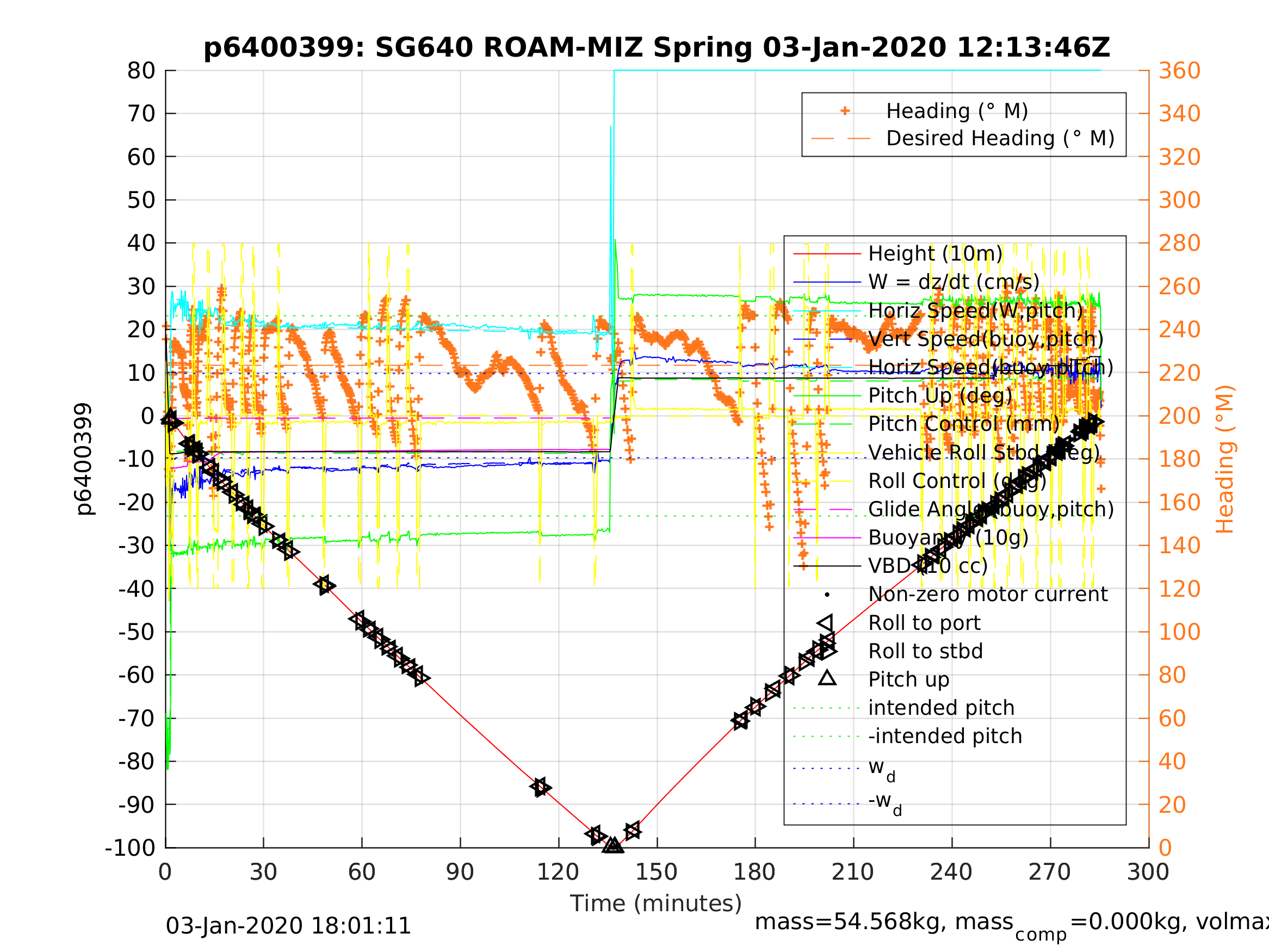This screenshot has height=952, width=1269.
Task: Click the Pitch up legend triangle marker
Action: (x=827, y=678)
